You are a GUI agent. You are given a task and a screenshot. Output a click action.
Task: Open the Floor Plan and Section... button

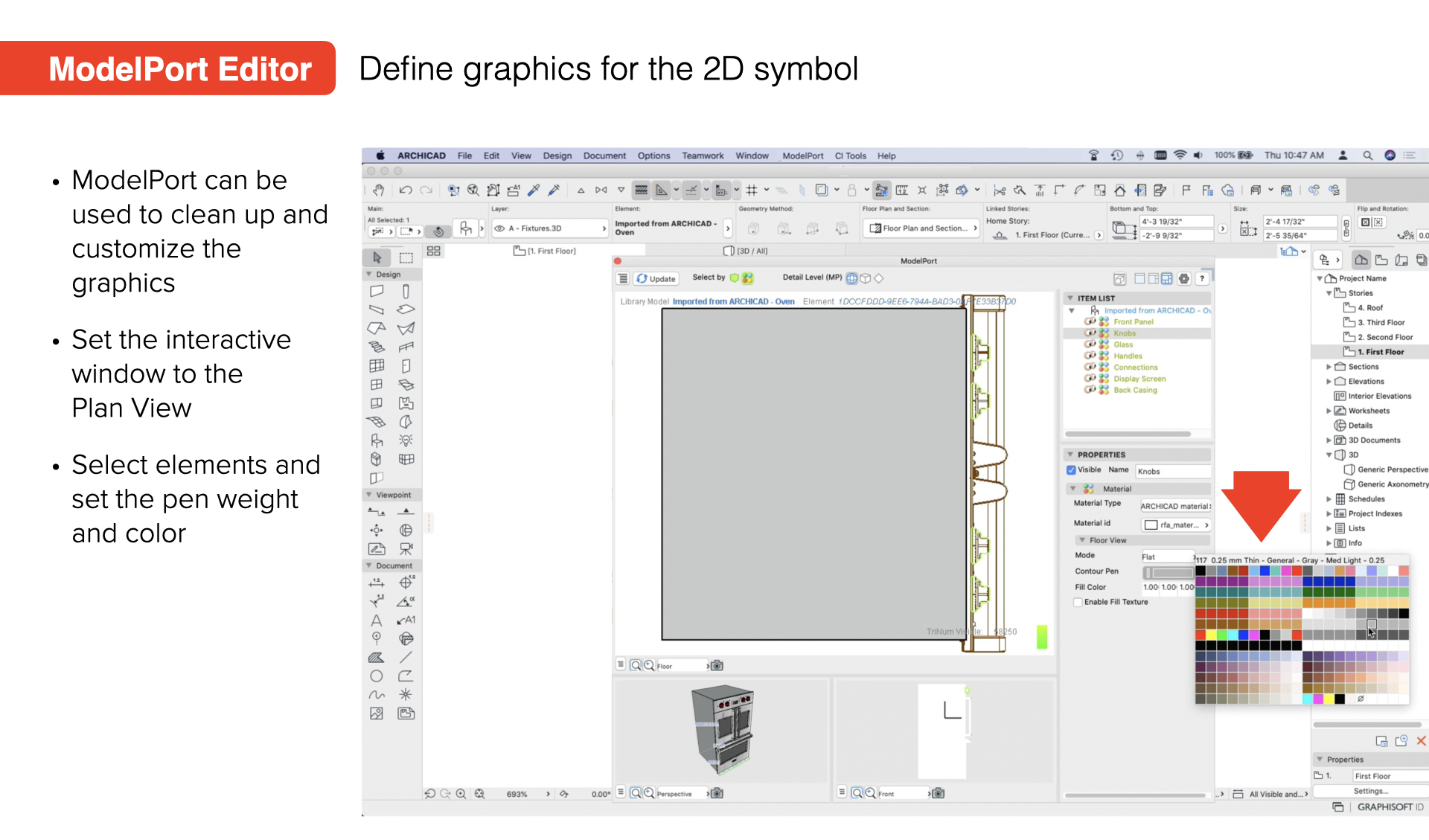point(923,228)
